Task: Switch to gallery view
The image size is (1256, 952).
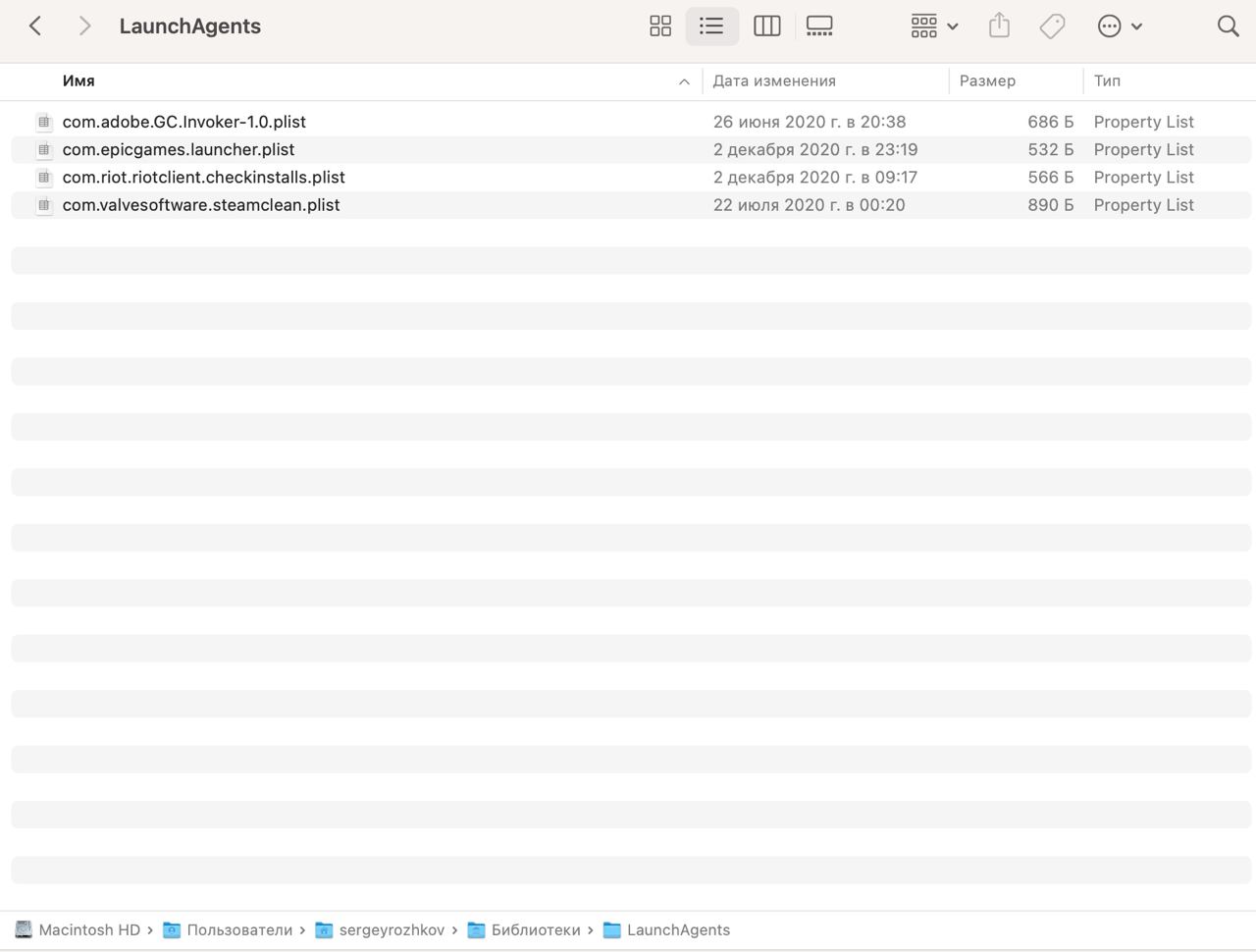Action: tap(819, 26)
